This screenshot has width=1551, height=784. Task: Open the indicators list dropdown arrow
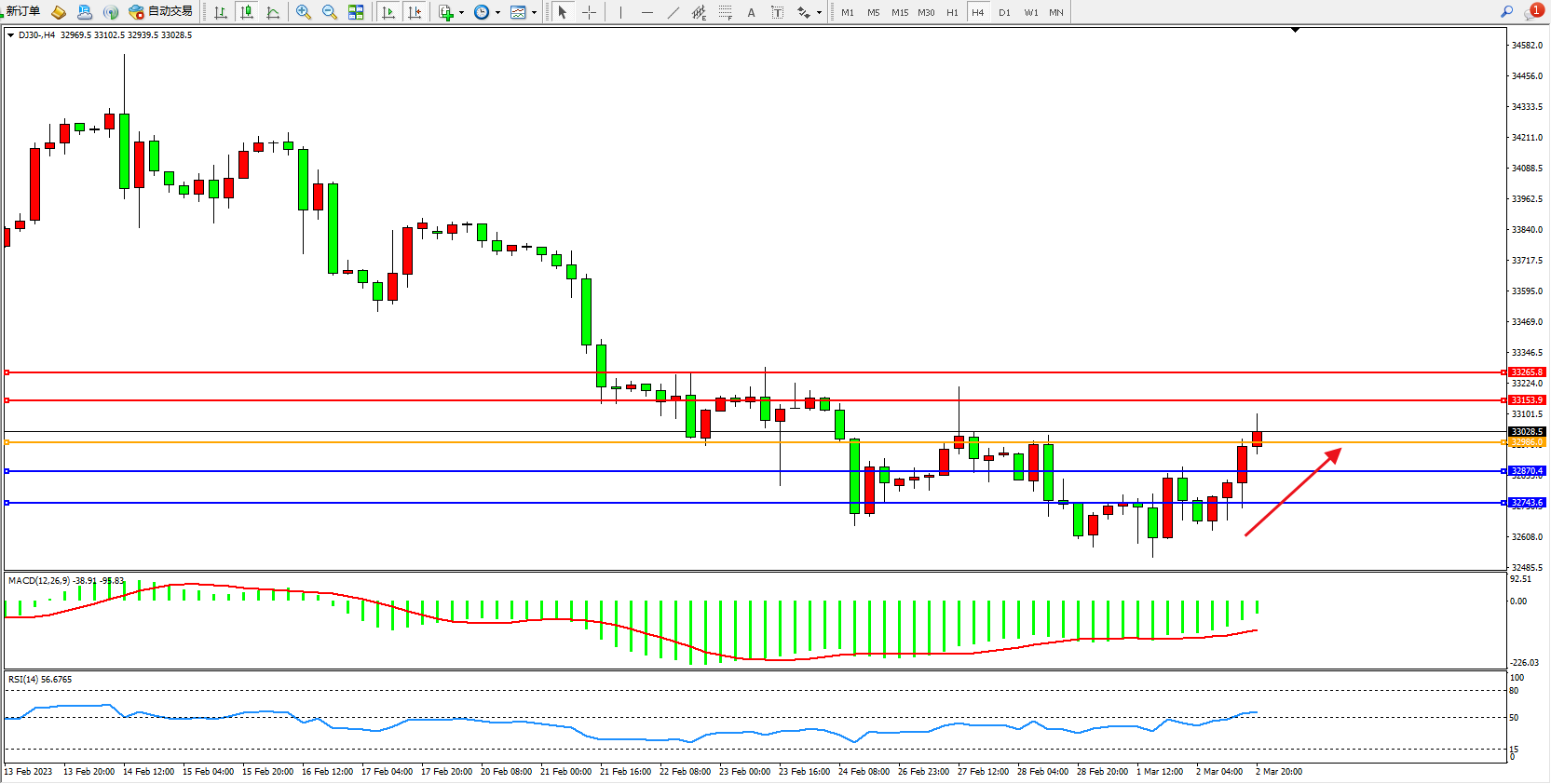461,13
